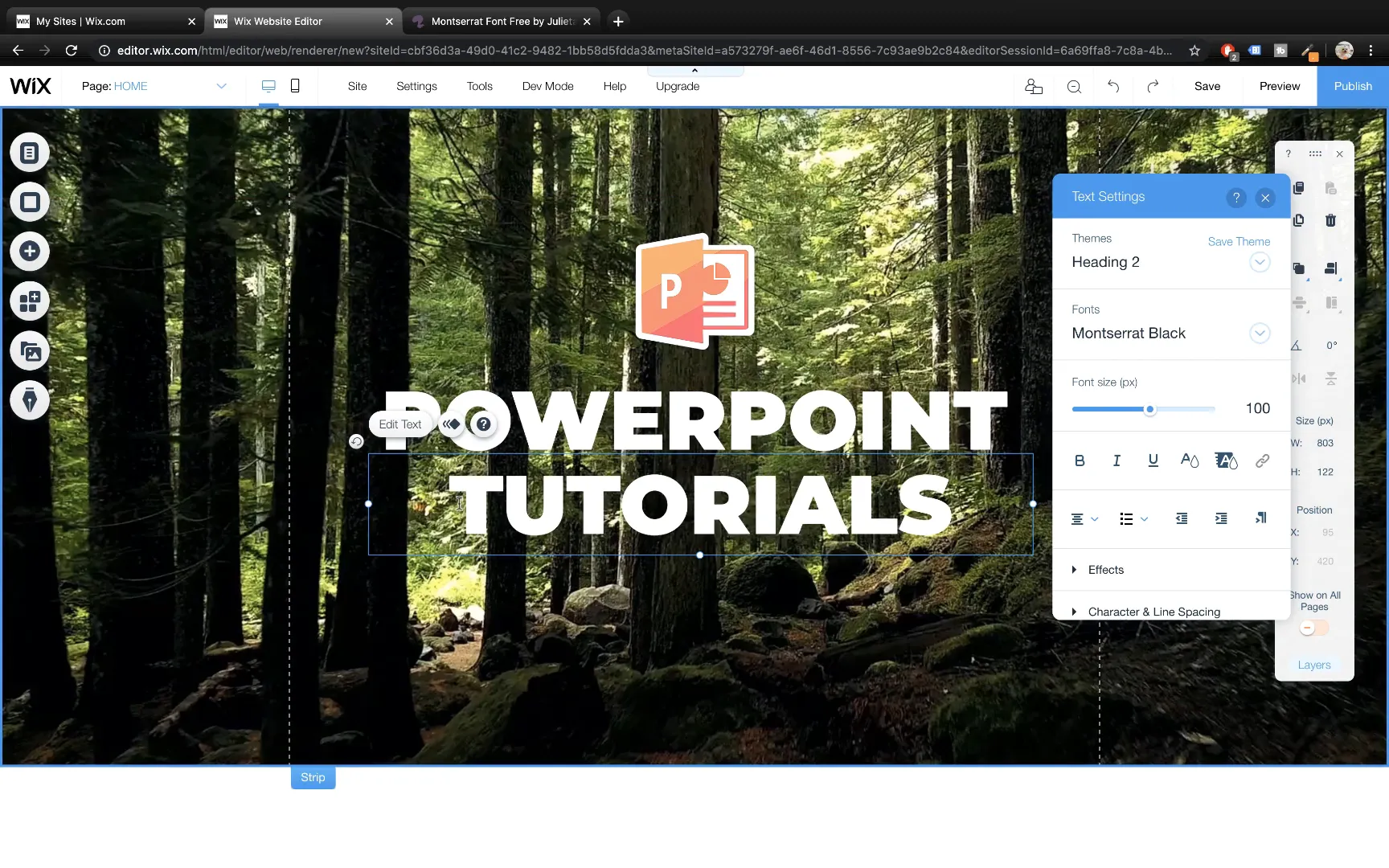Open the bullet list style dropdown
The width and height of the screenshot is (1389, 868).
click(1133, 519)
